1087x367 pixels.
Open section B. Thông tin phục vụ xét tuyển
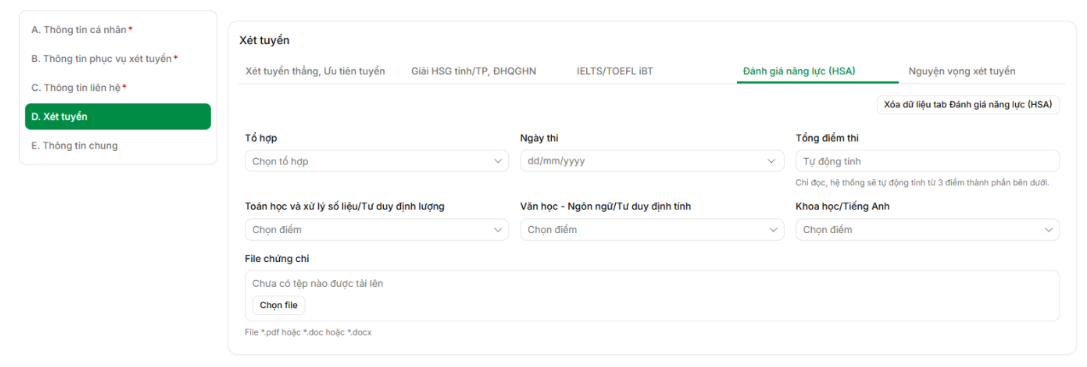click(105, 59)
